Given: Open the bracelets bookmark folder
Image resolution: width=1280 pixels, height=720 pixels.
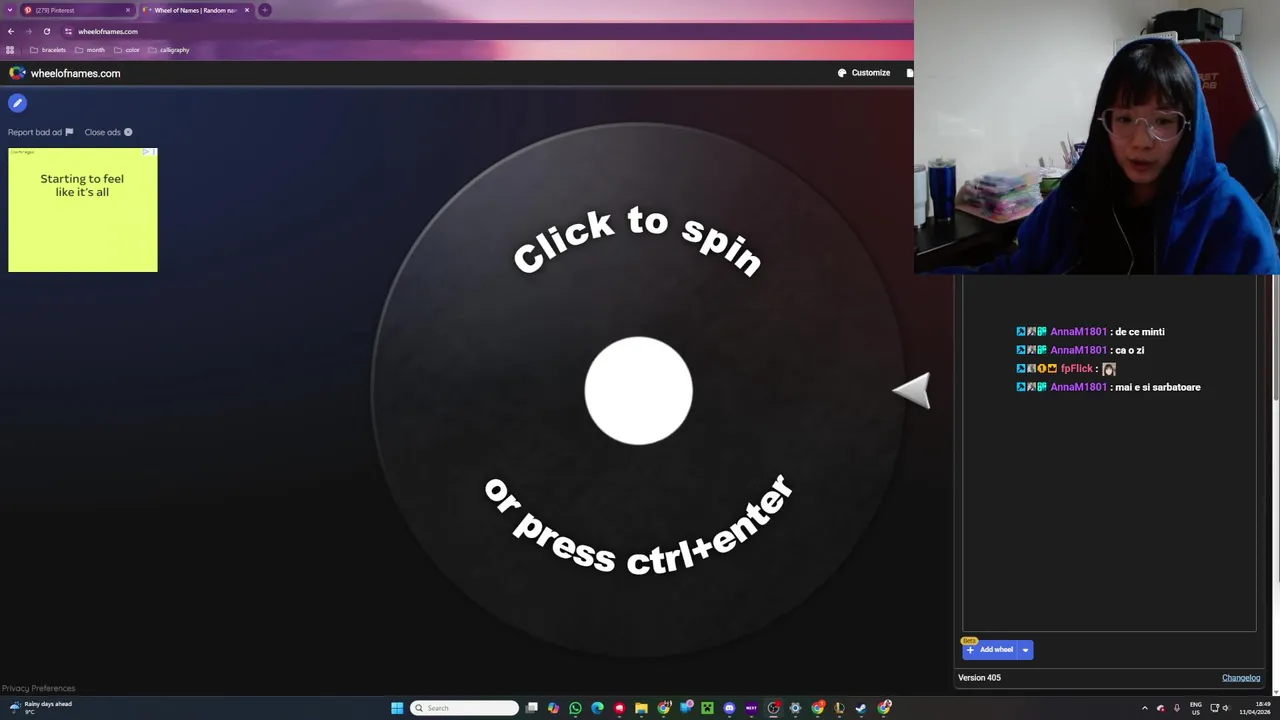Looking at the screenshot, I should [x=48, y=50].
